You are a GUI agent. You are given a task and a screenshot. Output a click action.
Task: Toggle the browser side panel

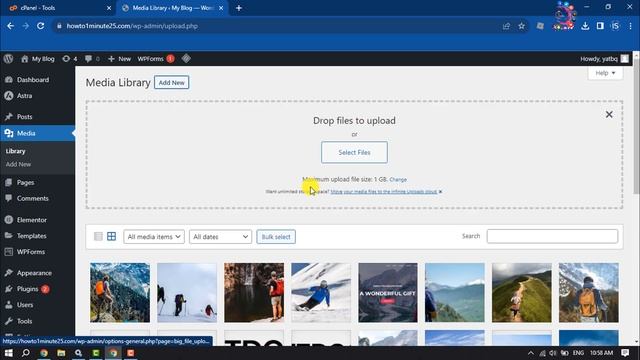(600, 26)
